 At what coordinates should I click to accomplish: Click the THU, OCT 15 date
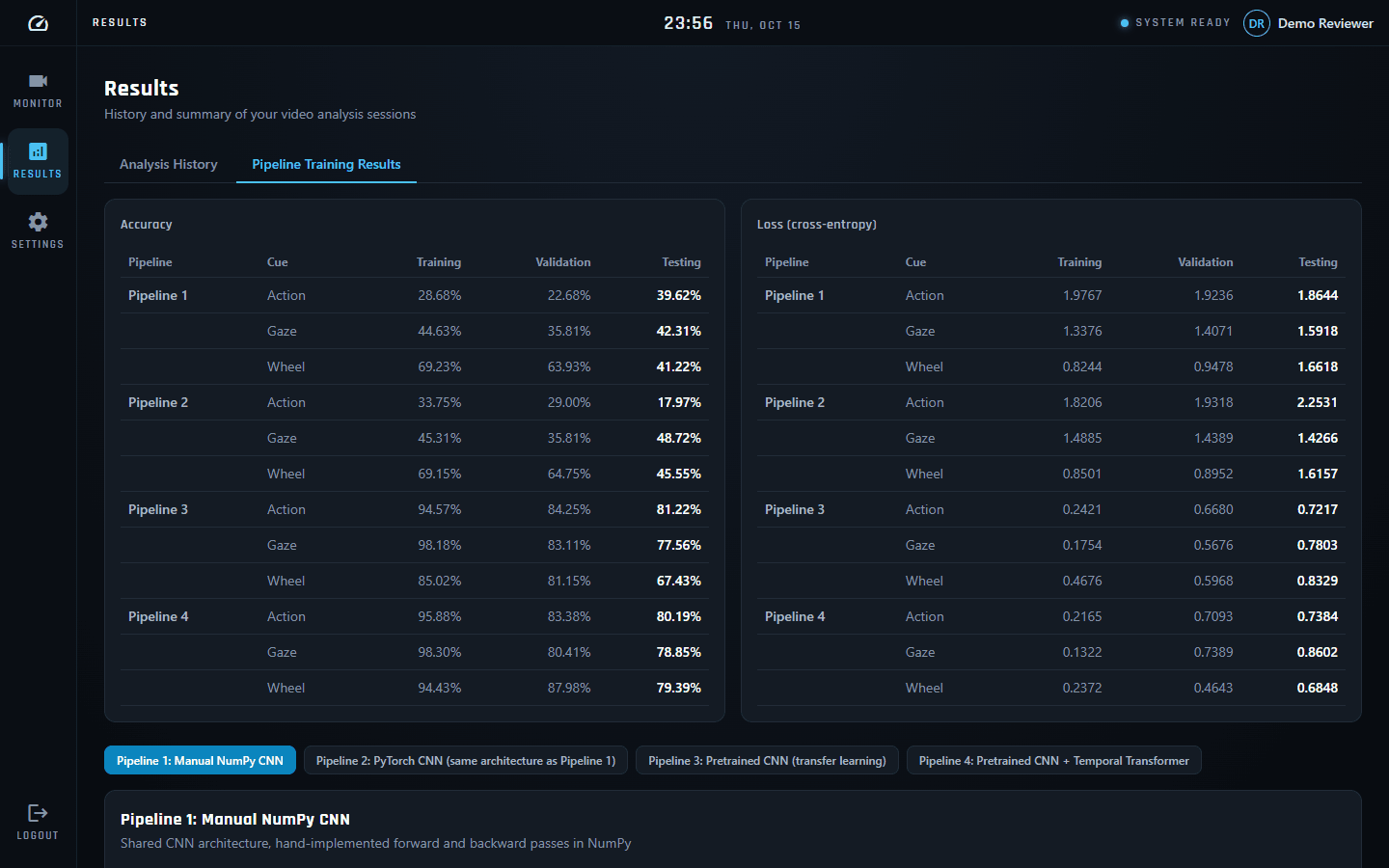point(763,25)
